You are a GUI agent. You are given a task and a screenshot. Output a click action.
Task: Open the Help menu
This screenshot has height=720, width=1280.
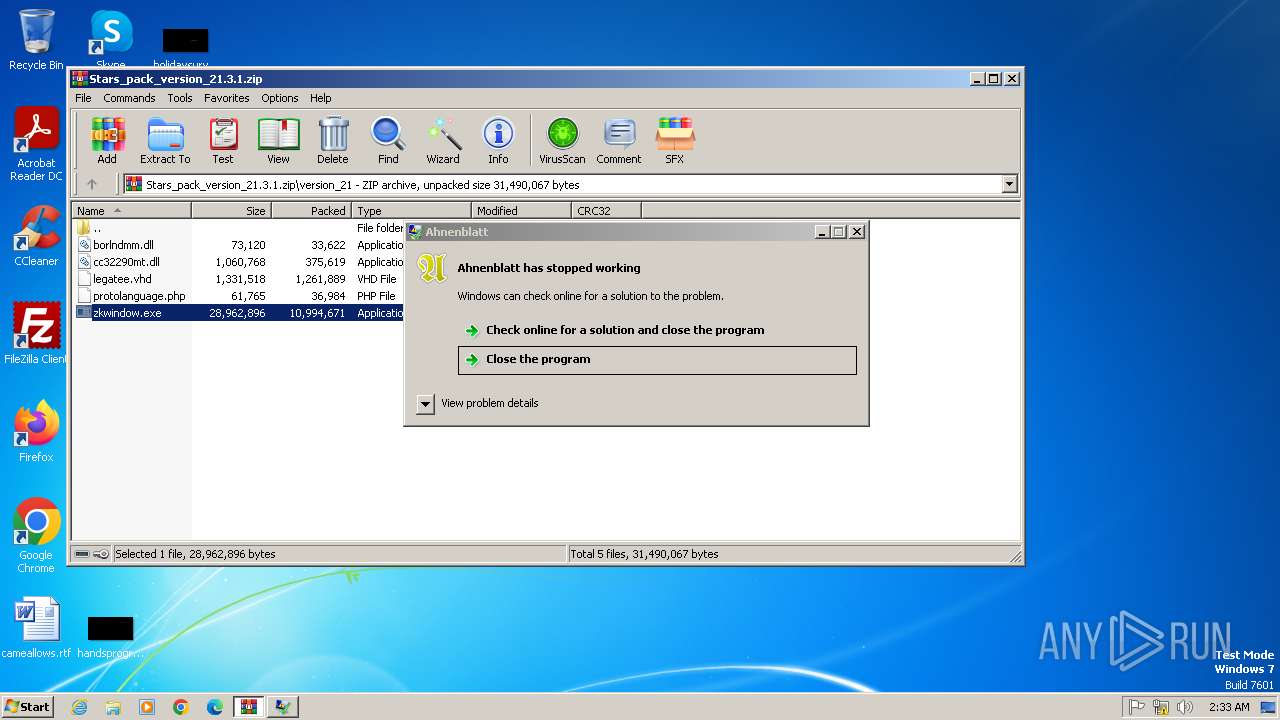click(320, 98)
